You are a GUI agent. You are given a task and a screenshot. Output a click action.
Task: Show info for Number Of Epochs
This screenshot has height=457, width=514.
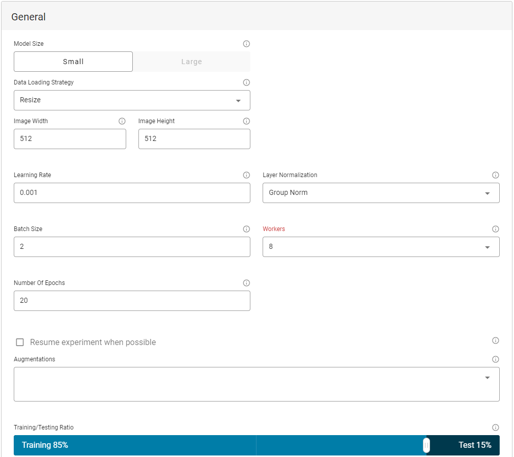(246, 283)
